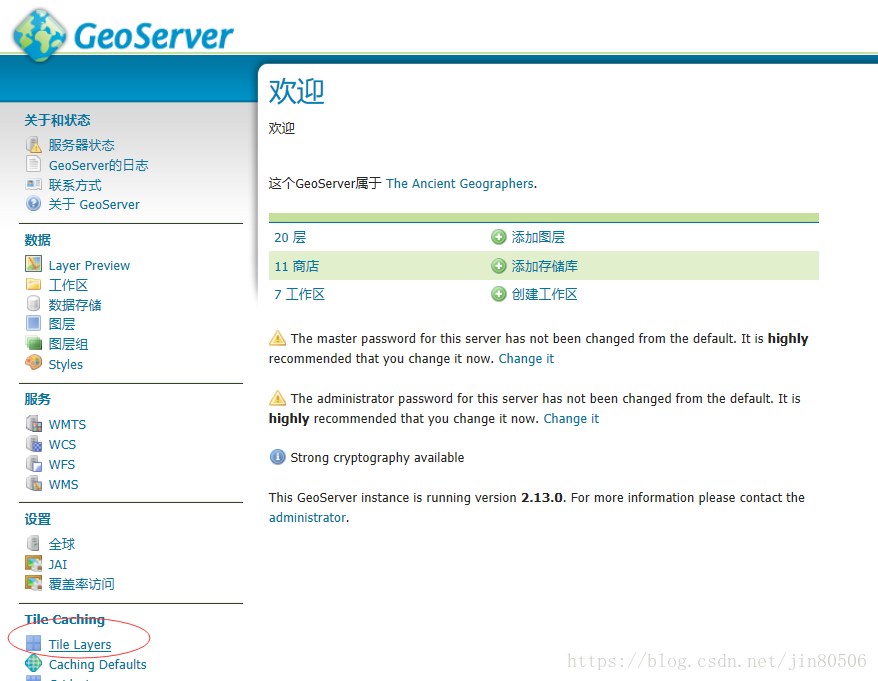Screen dimensions: 878x681
Task: Click the green plus icon for 添加存储库
Action: (498, 265)
